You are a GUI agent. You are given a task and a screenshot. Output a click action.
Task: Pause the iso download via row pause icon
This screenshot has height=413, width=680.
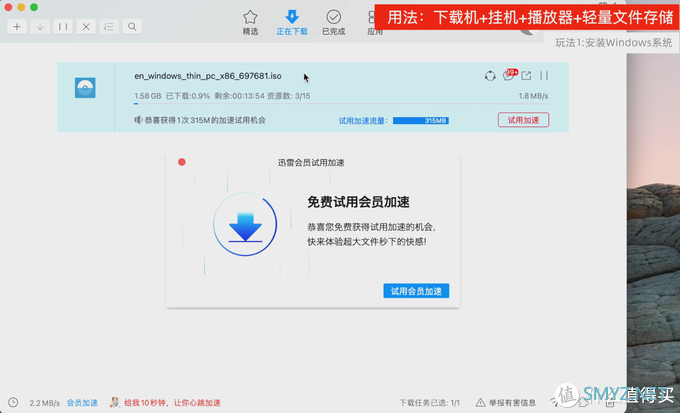click(544, 76)
